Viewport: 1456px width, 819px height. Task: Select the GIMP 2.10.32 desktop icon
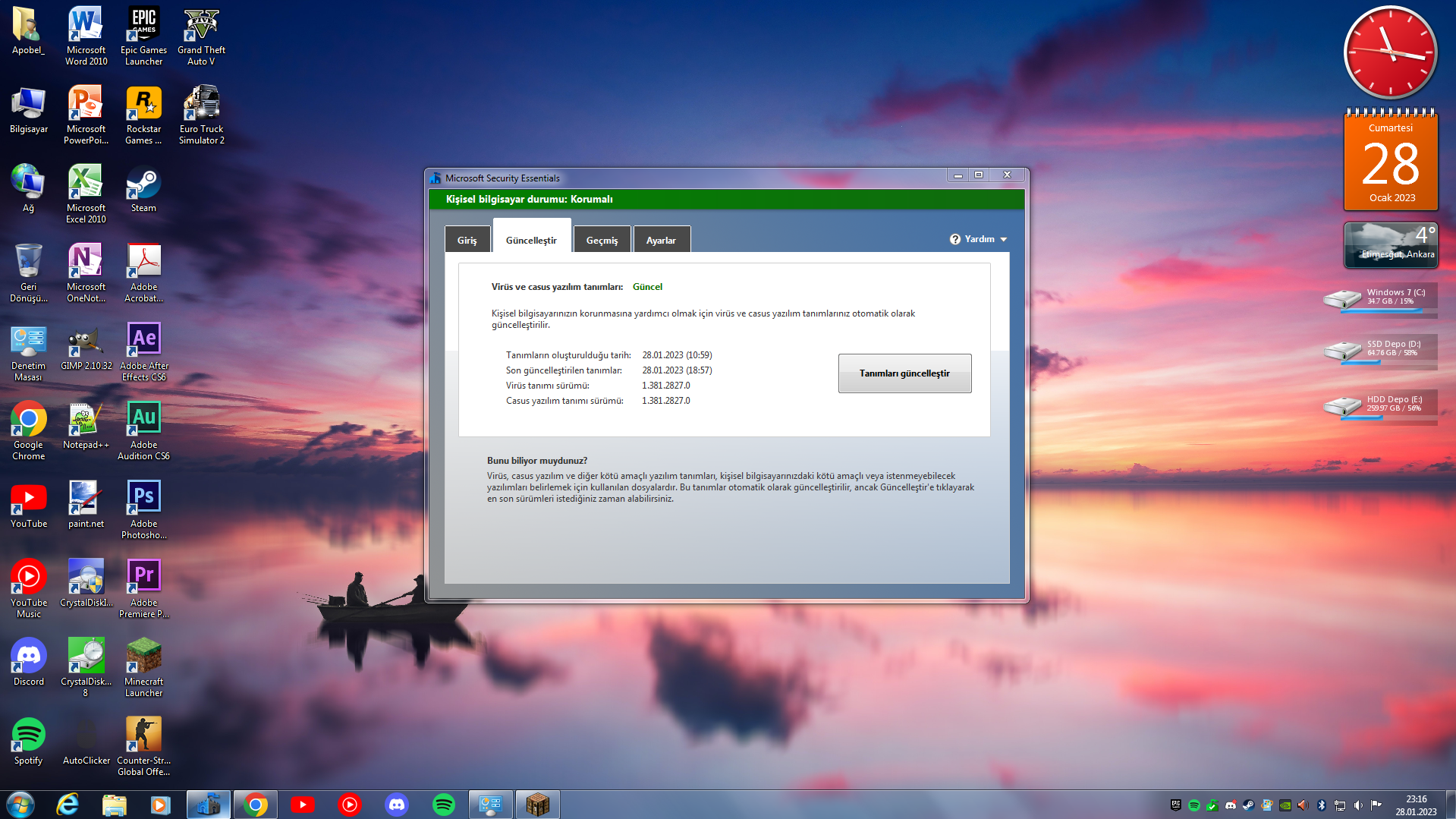click(x=86, y=349)
